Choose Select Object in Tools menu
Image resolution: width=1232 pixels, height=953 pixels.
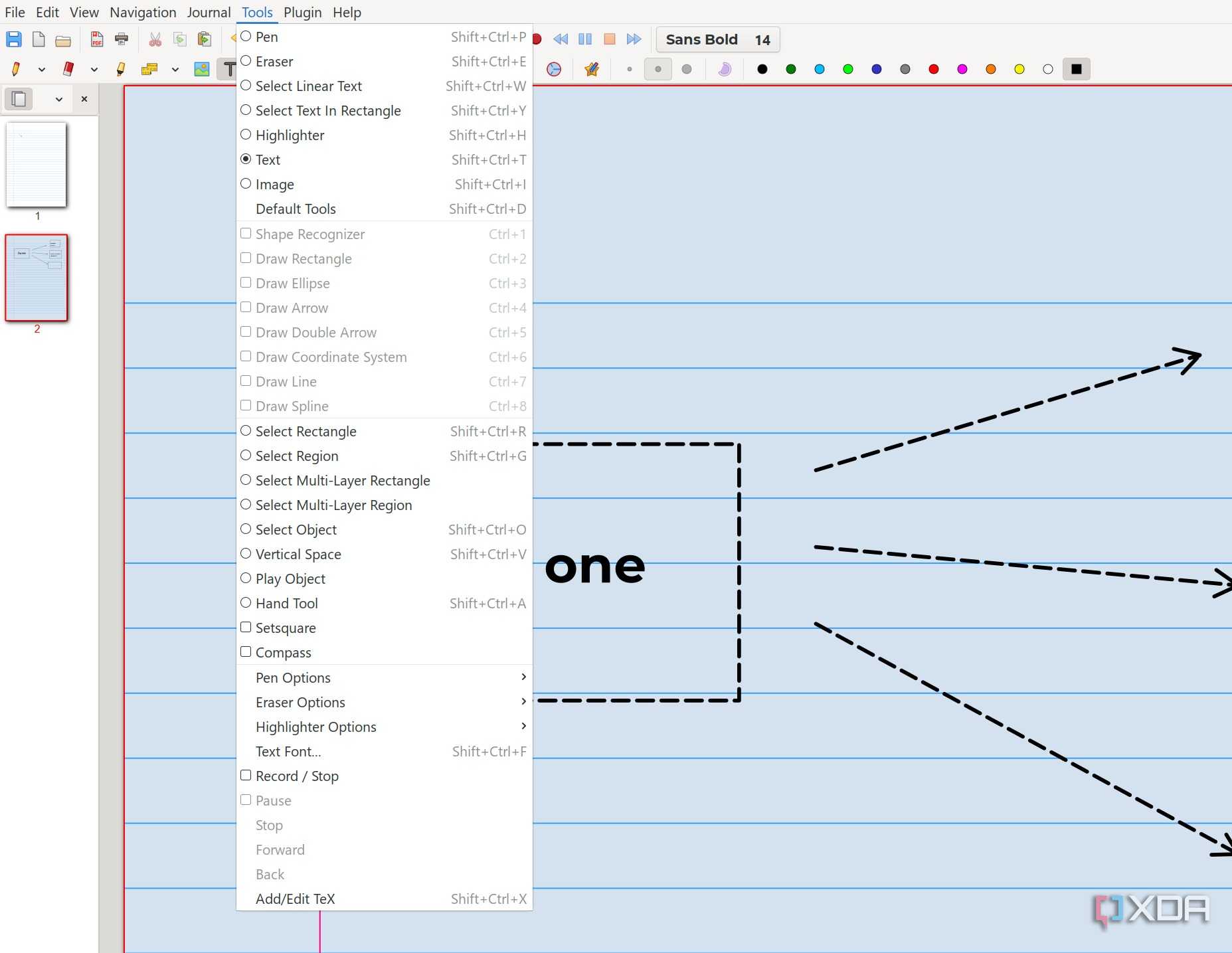point(385,530)
